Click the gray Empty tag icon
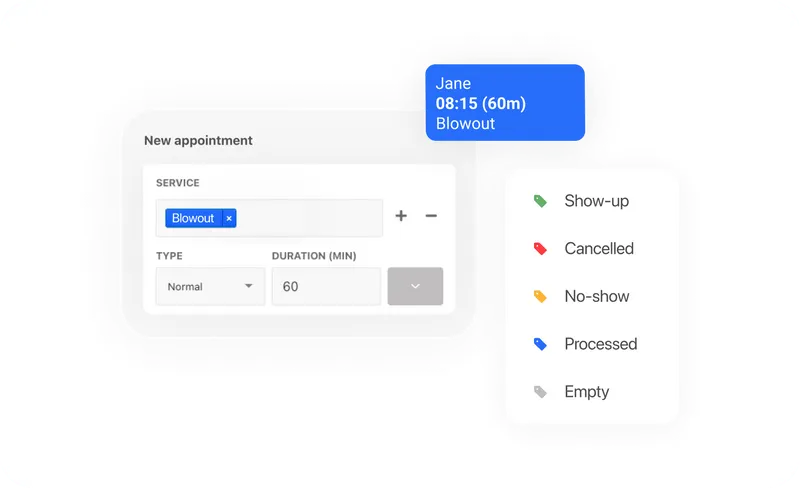800x488 pixels. click(540, 392)
